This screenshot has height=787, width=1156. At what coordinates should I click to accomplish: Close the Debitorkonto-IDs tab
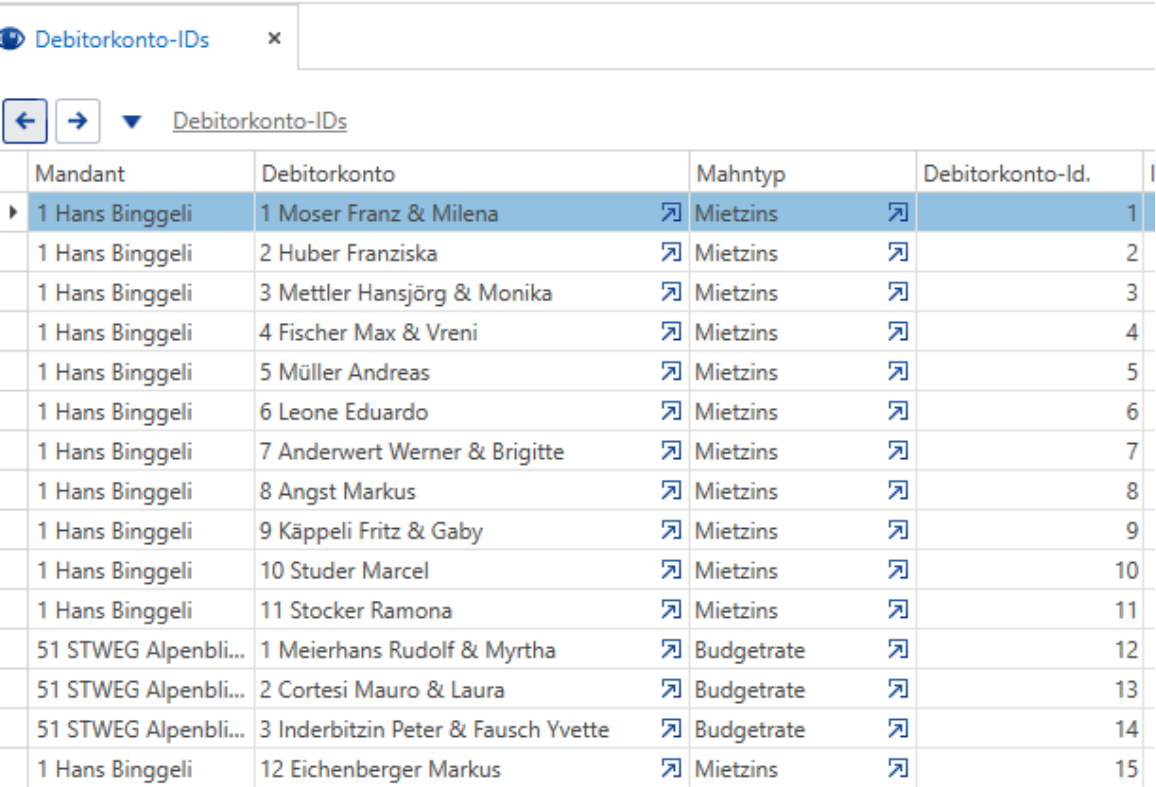point(274,38)
